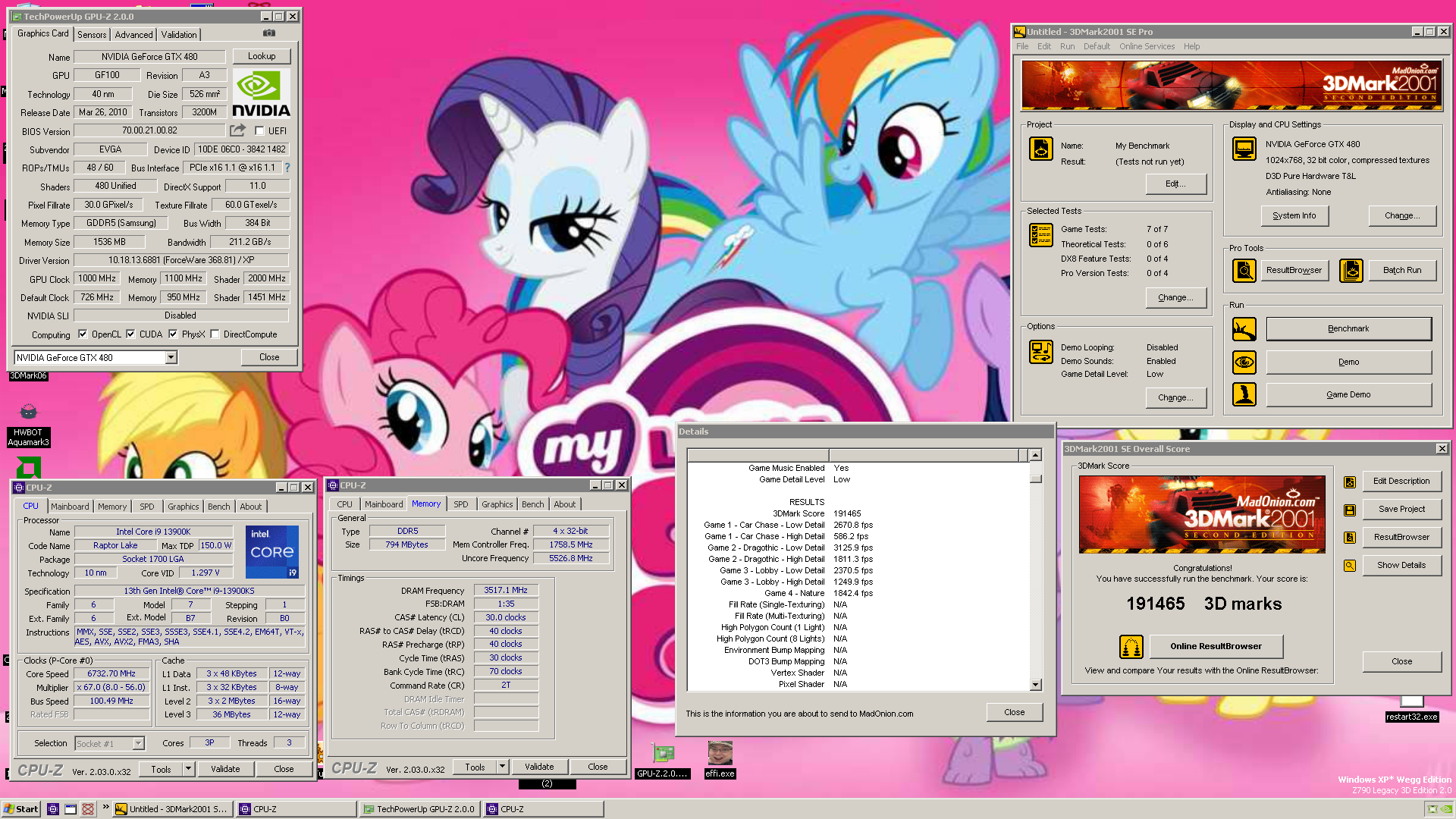This screenshot has width=1456, height=819.
Task: Click the Details window scroll up arrow
Action: [x=1035, y=455]
